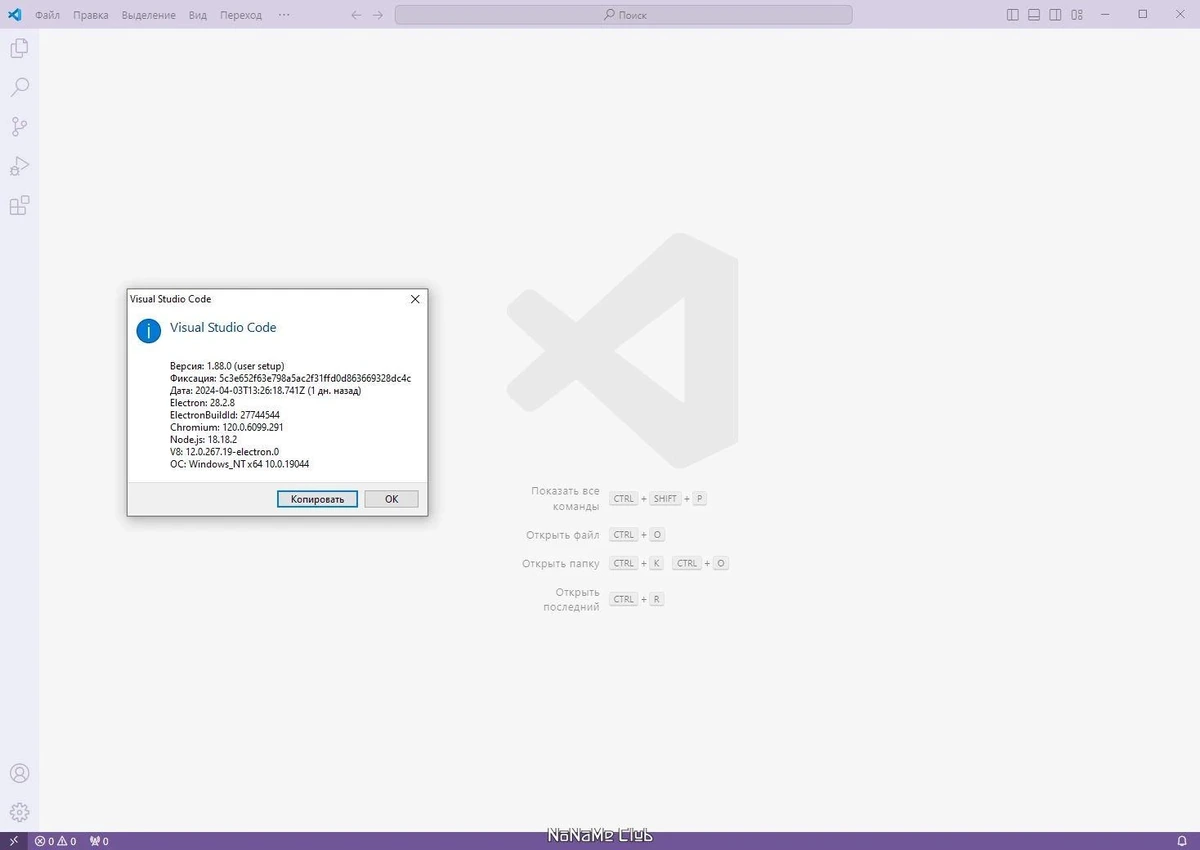
Task: Click the Chromium: 120.0.6099.291 line
Action: [x=227, y=427]
